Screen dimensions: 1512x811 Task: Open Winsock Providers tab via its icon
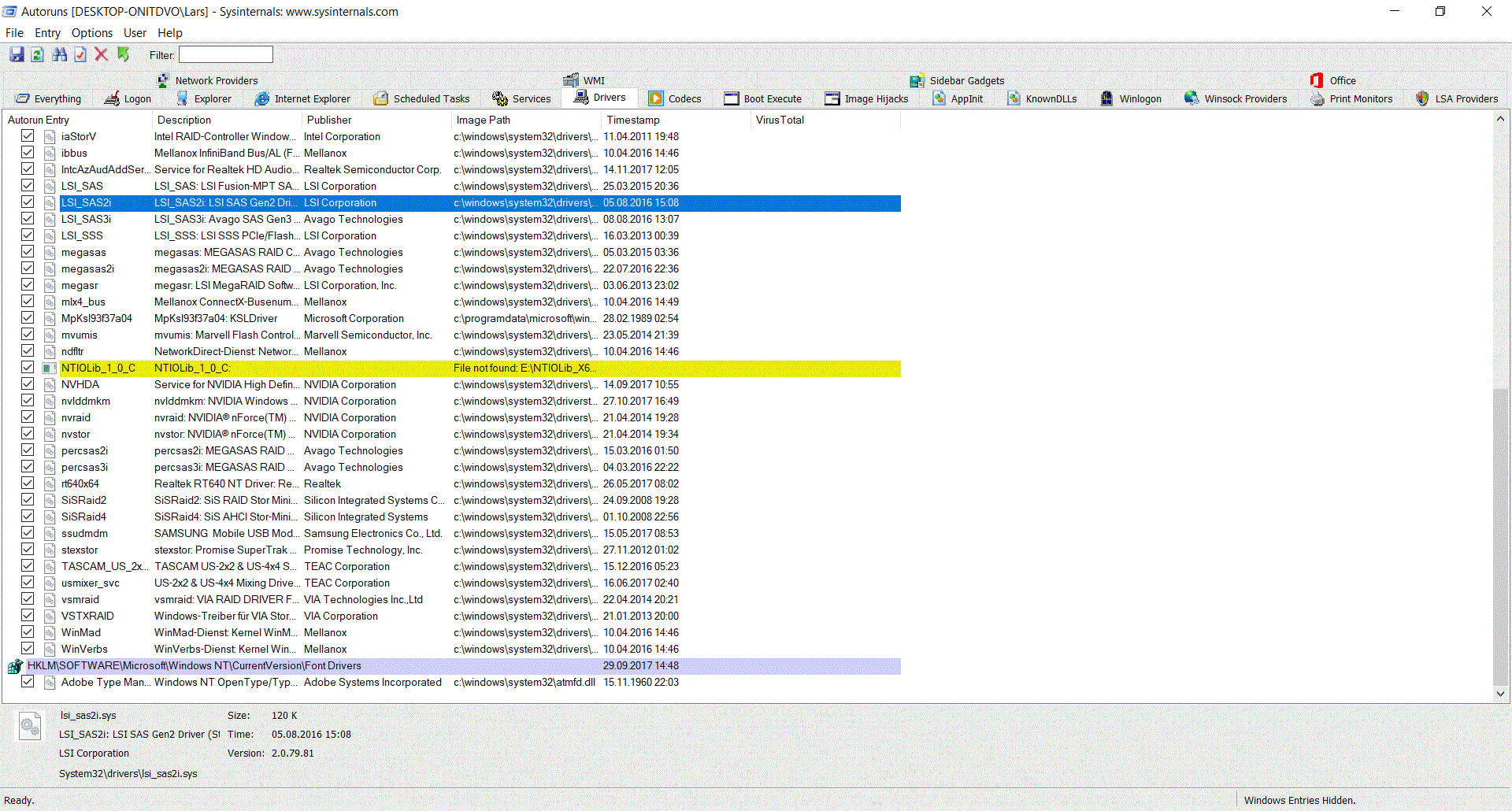(1191, 98)
